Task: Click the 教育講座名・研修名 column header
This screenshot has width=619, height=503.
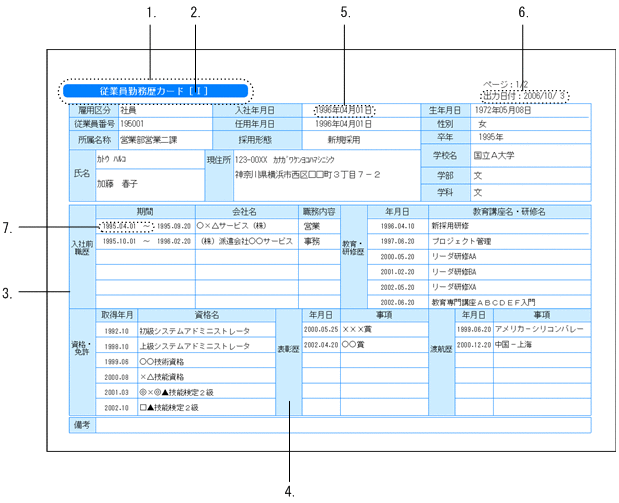Action: coord(509,212)
